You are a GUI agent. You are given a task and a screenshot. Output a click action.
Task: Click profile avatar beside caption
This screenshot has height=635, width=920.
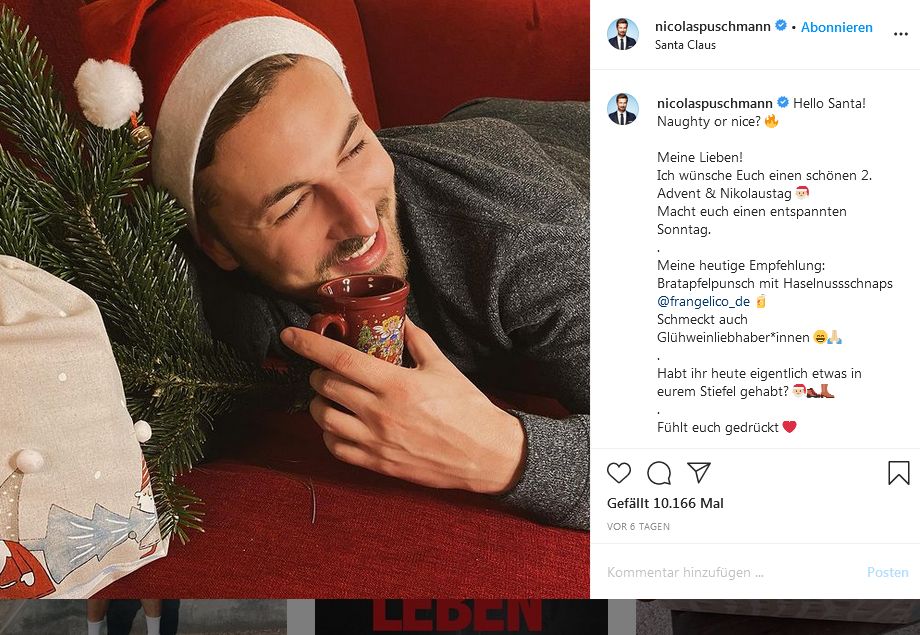(623, 110)
